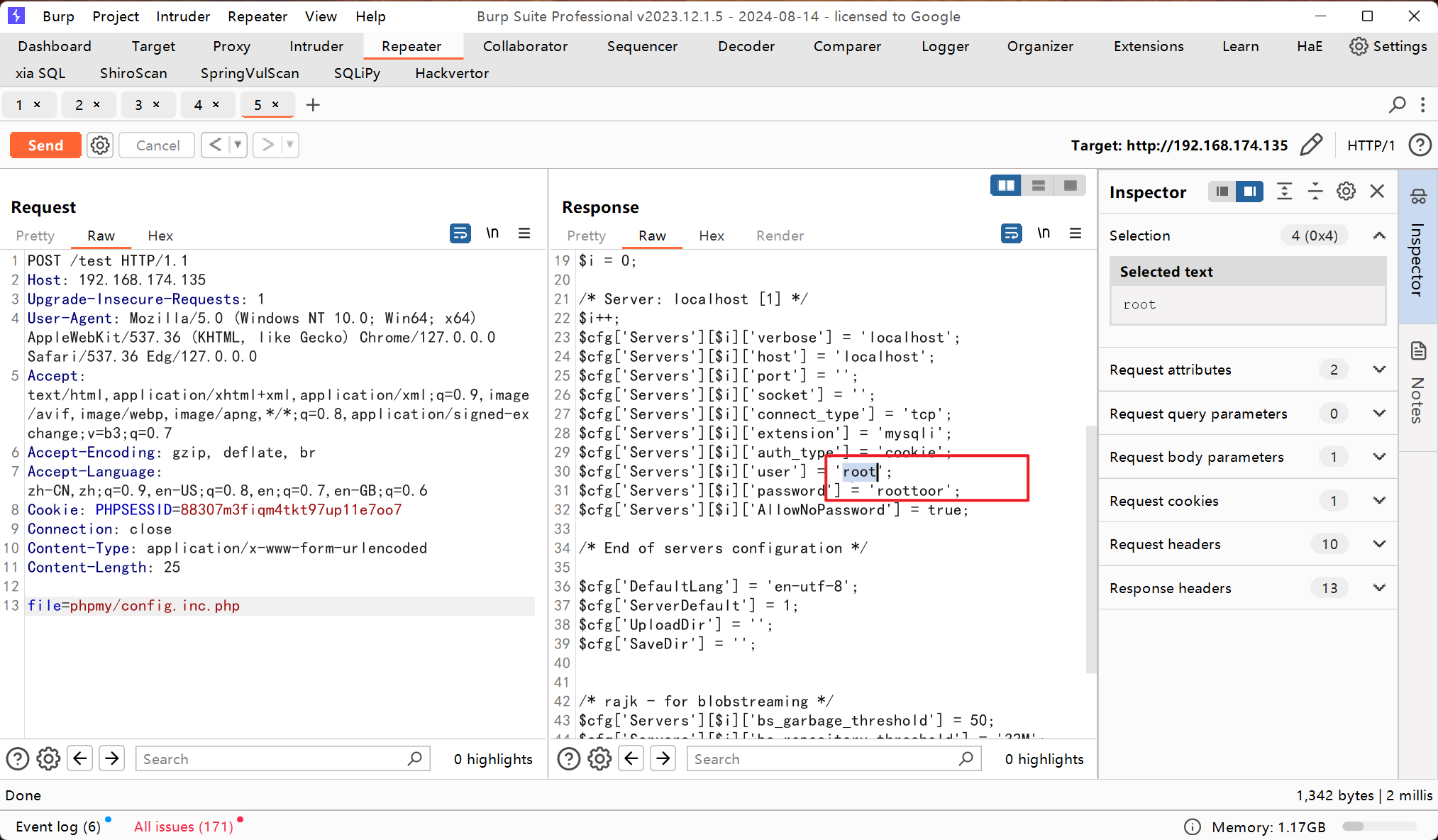Open history dropdown arrow next to forward button
The height and width of the screenshot is (840, 1438).
coord(289,145)
